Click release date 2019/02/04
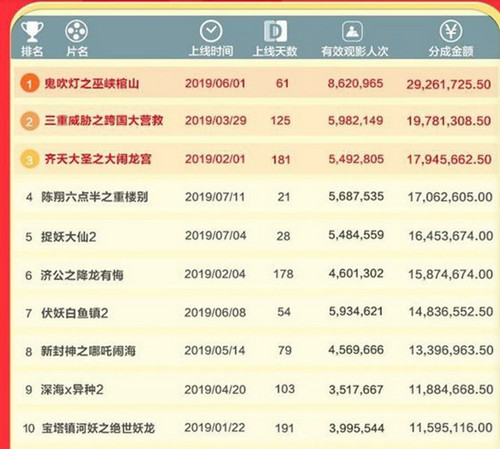Image resolution: width=500 pixels, height=449 pixels. point(215,274)
